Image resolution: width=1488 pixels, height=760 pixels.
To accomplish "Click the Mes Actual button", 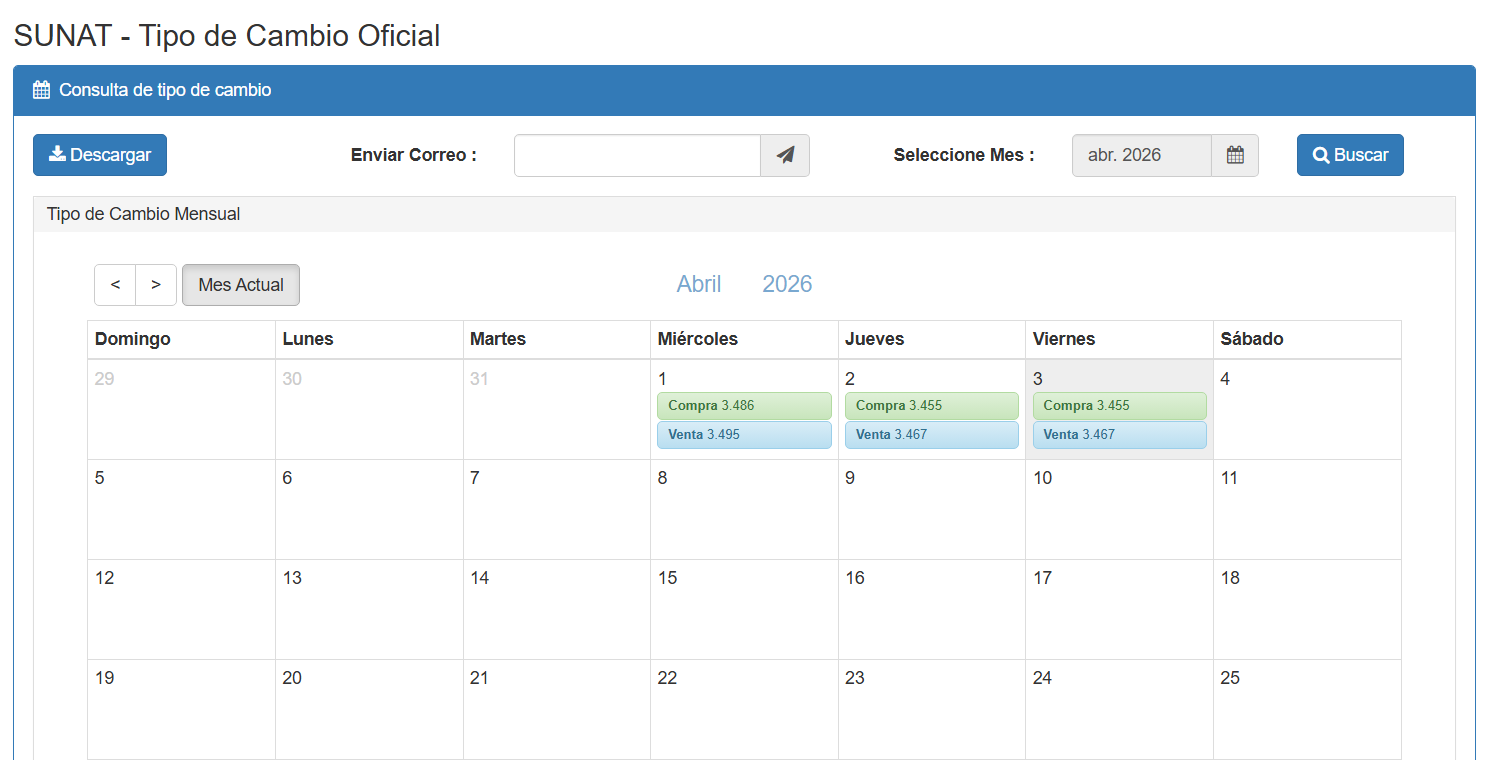I will tap(241, 285).
